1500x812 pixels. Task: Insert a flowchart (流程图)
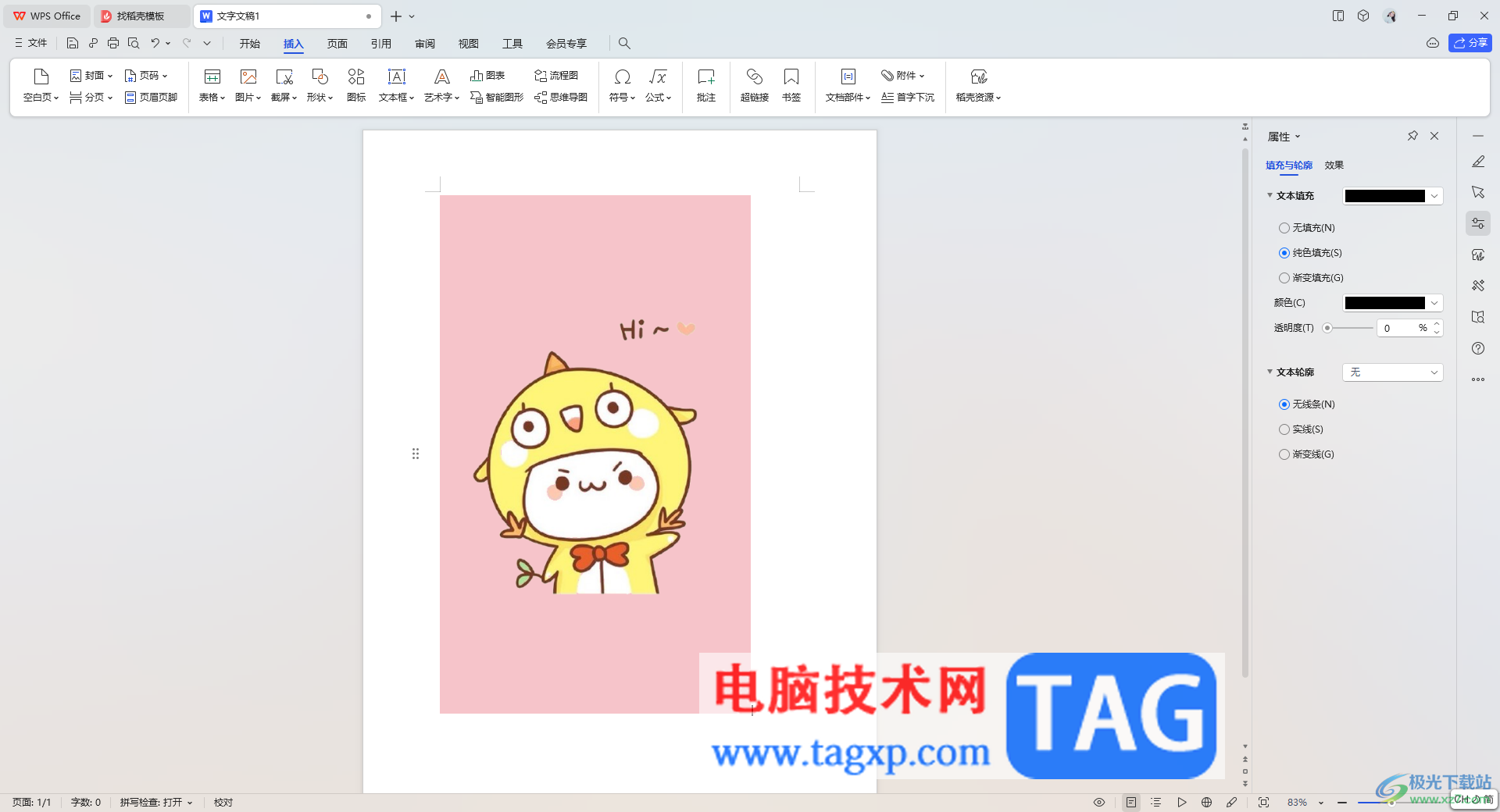pyautogui.click(x=556, y=76)
